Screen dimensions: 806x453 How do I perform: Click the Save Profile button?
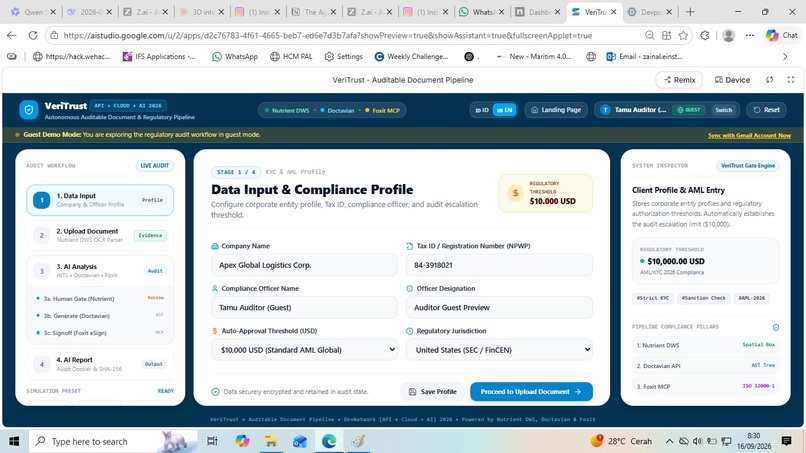[x=433, y=392]
